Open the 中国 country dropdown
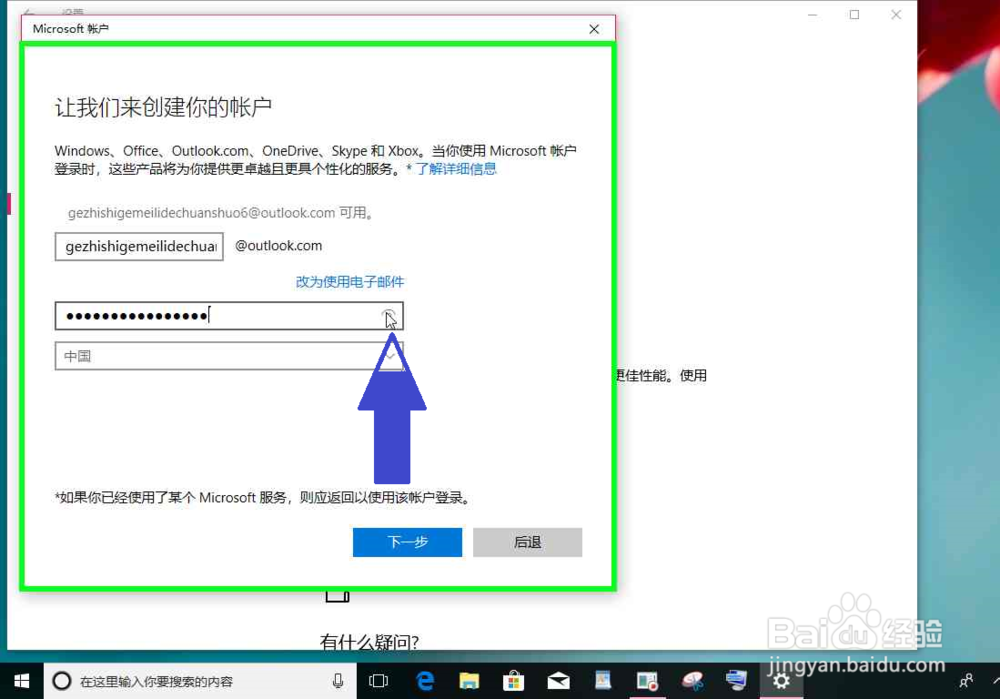This screenshot has width=1000, height=699. coord(229,356)
